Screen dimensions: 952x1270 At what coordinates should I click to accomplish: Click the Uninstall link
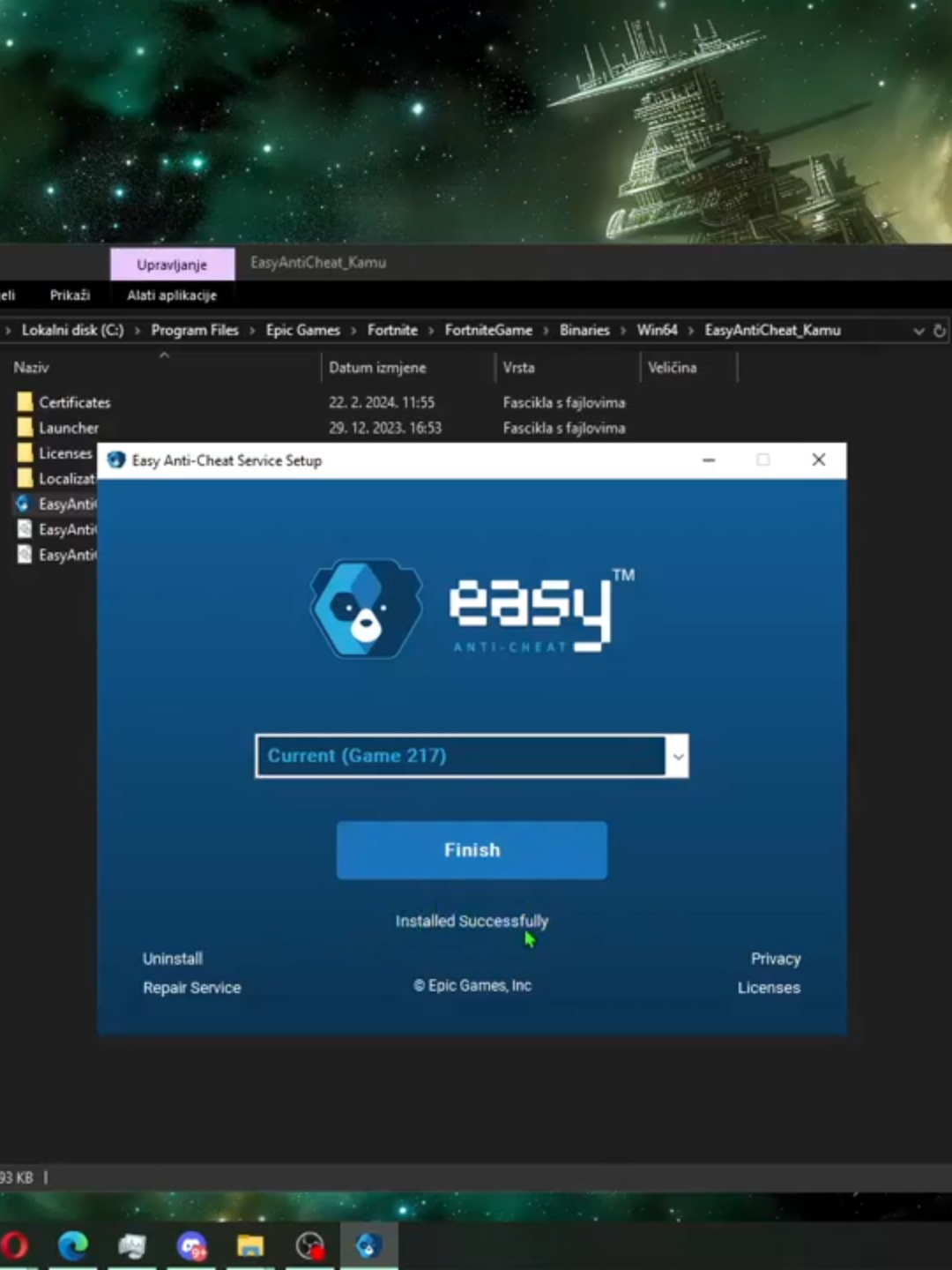point(173,959)
